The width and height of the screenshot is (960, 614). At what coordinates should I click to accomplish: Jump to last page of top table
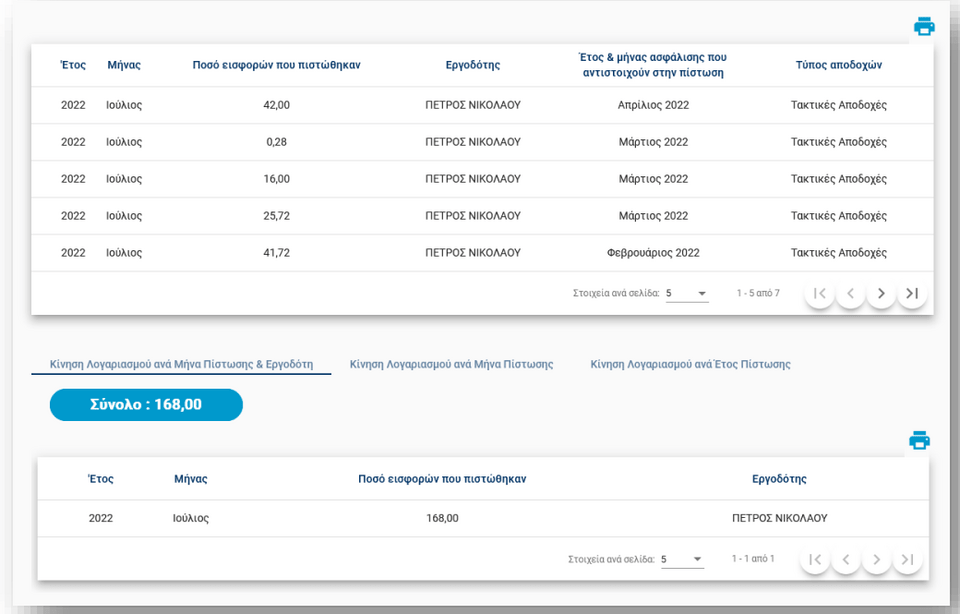tap(912, 293)
